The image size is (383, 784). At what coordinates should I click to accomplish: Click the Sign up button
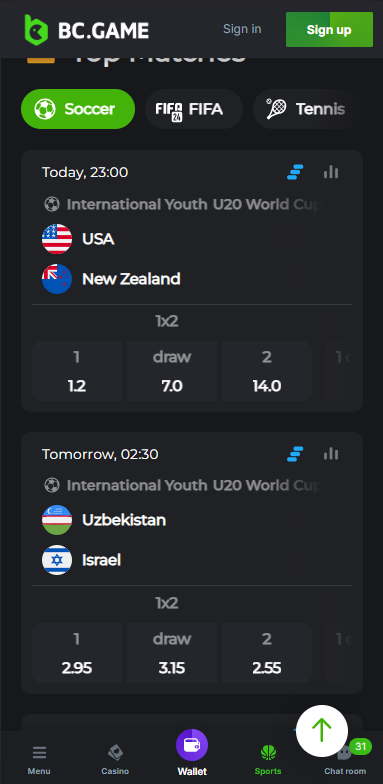329,30
